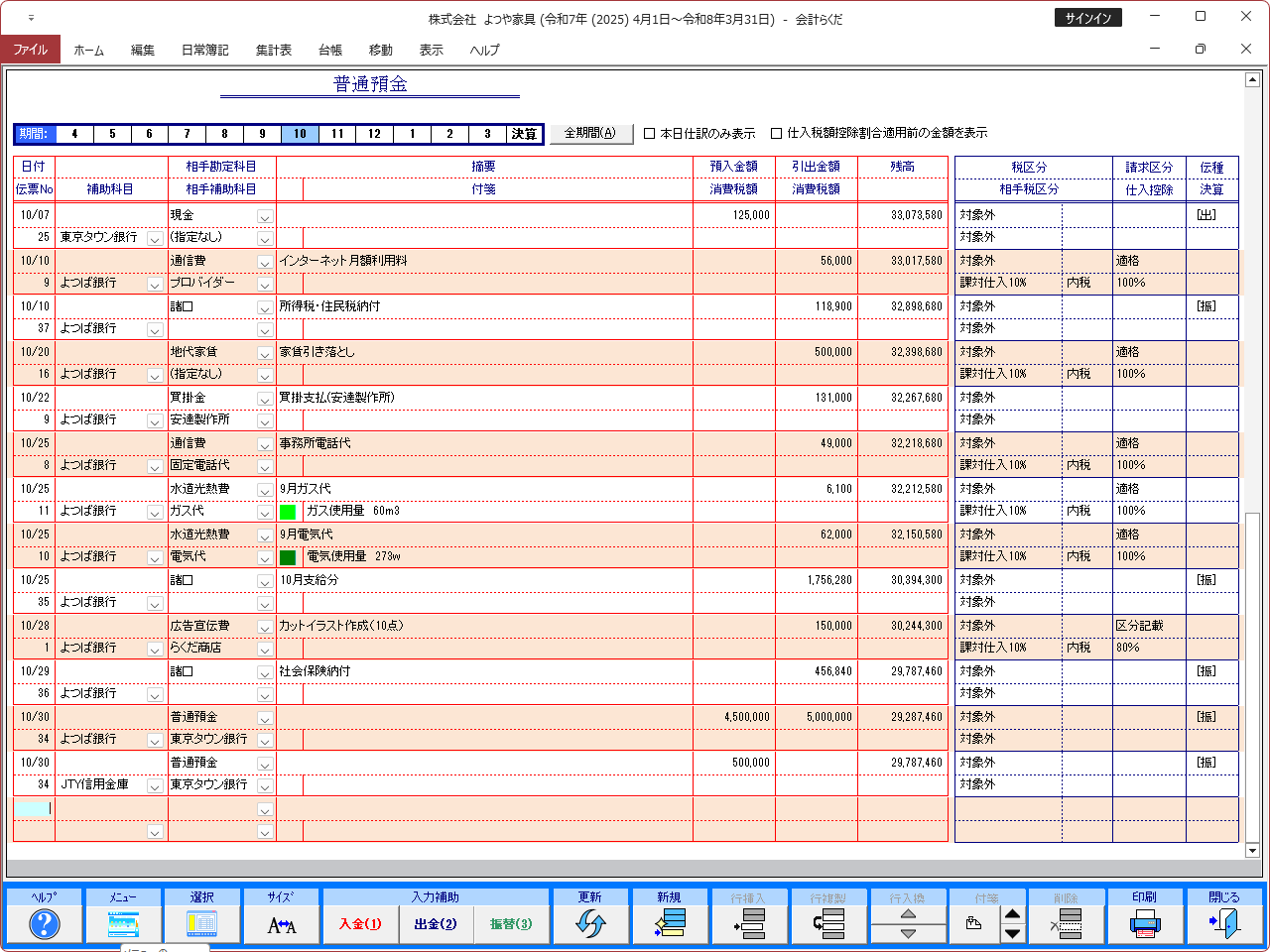The image size is (1270, 952).
Task: Click the サイズ font size icon
Action: pyautogui.click(x=282, y=924)
